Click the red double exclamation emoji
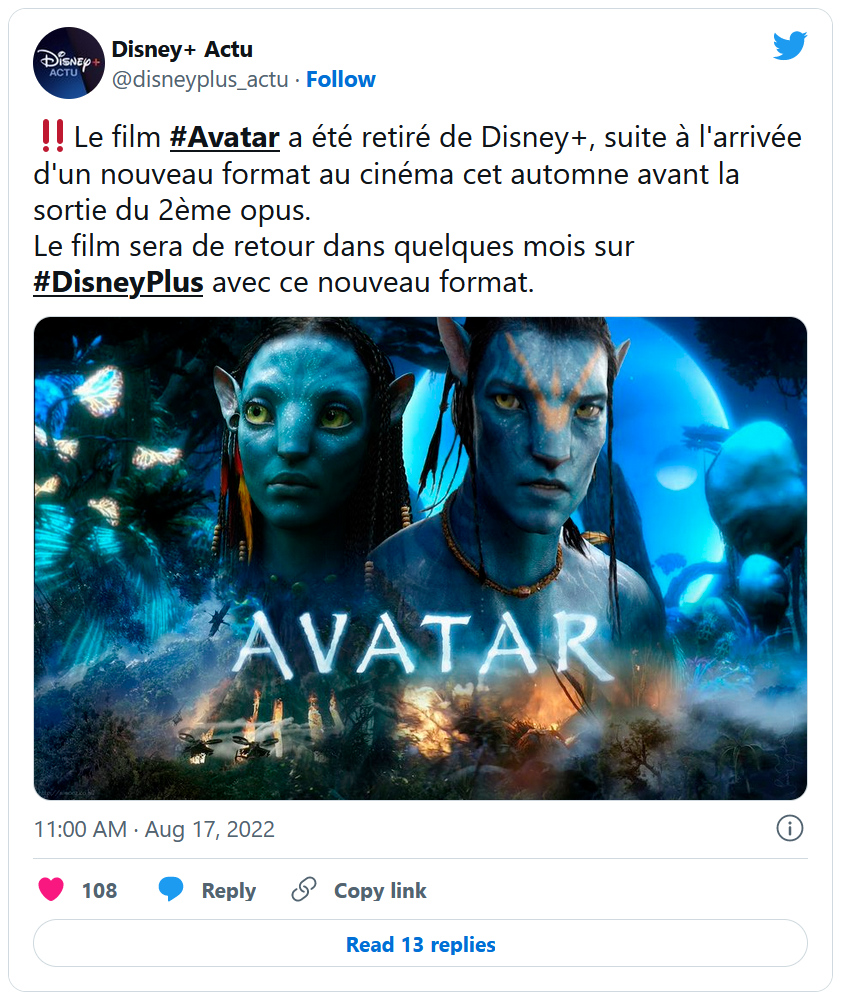This screenshot has width=841, height=1000. click(x=52, y=136)
